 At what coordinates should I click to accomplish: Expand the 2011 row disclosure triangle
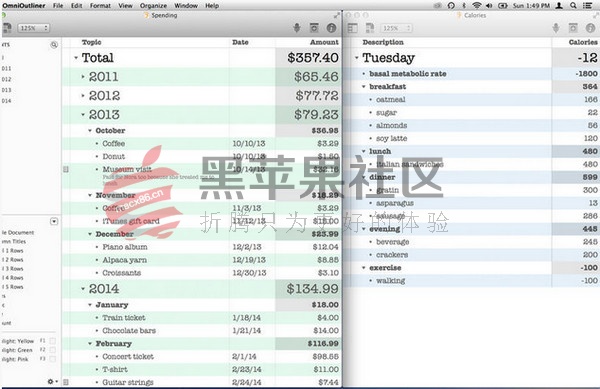tap(83, 77)
